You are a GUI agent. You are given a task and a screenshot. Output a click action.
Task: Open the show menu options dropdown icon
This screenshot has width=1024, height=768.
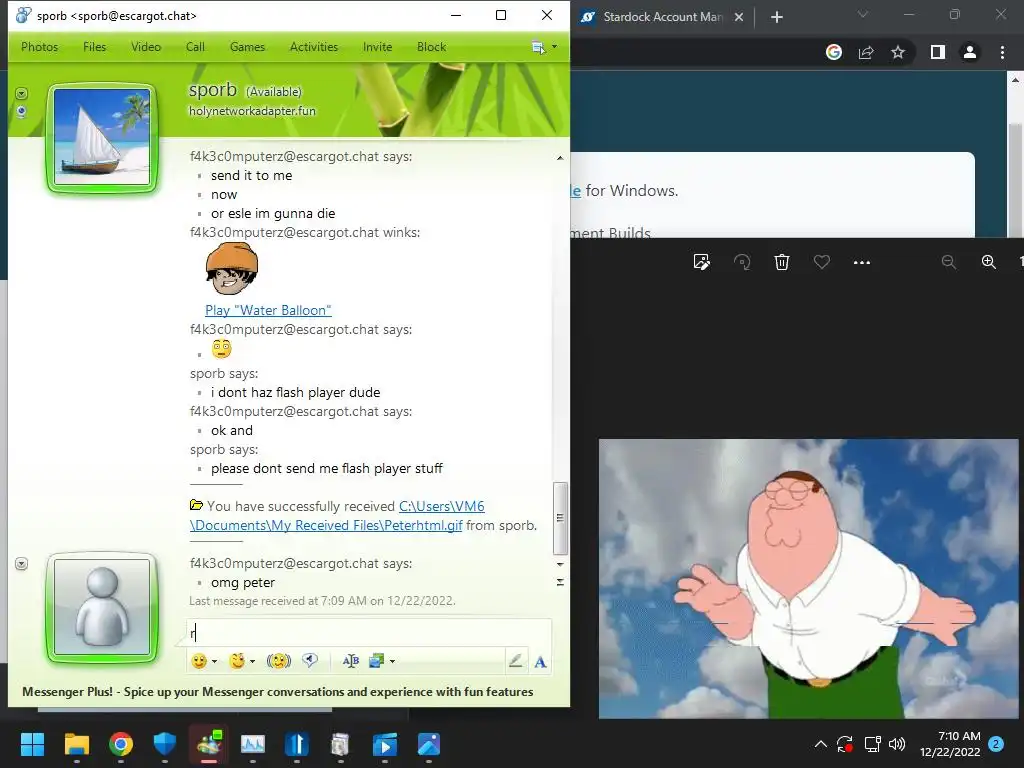pos(544,47)
